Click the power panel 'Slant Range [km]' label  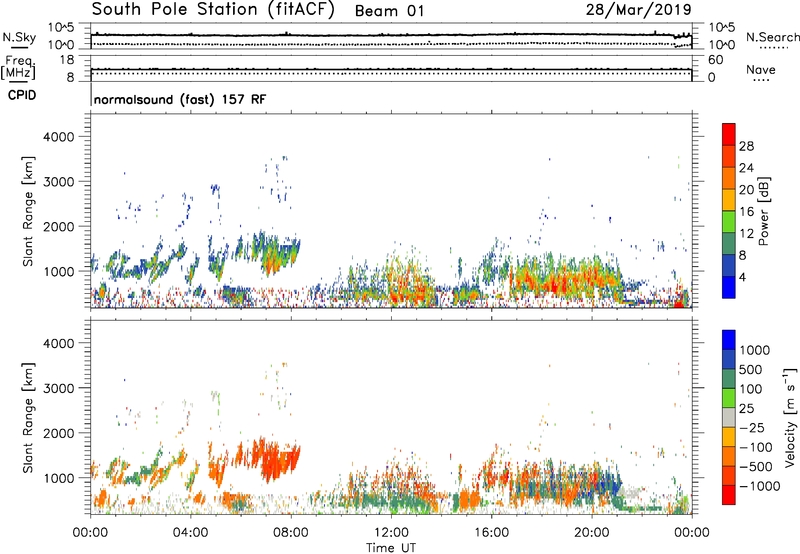(x=28, y=211)
